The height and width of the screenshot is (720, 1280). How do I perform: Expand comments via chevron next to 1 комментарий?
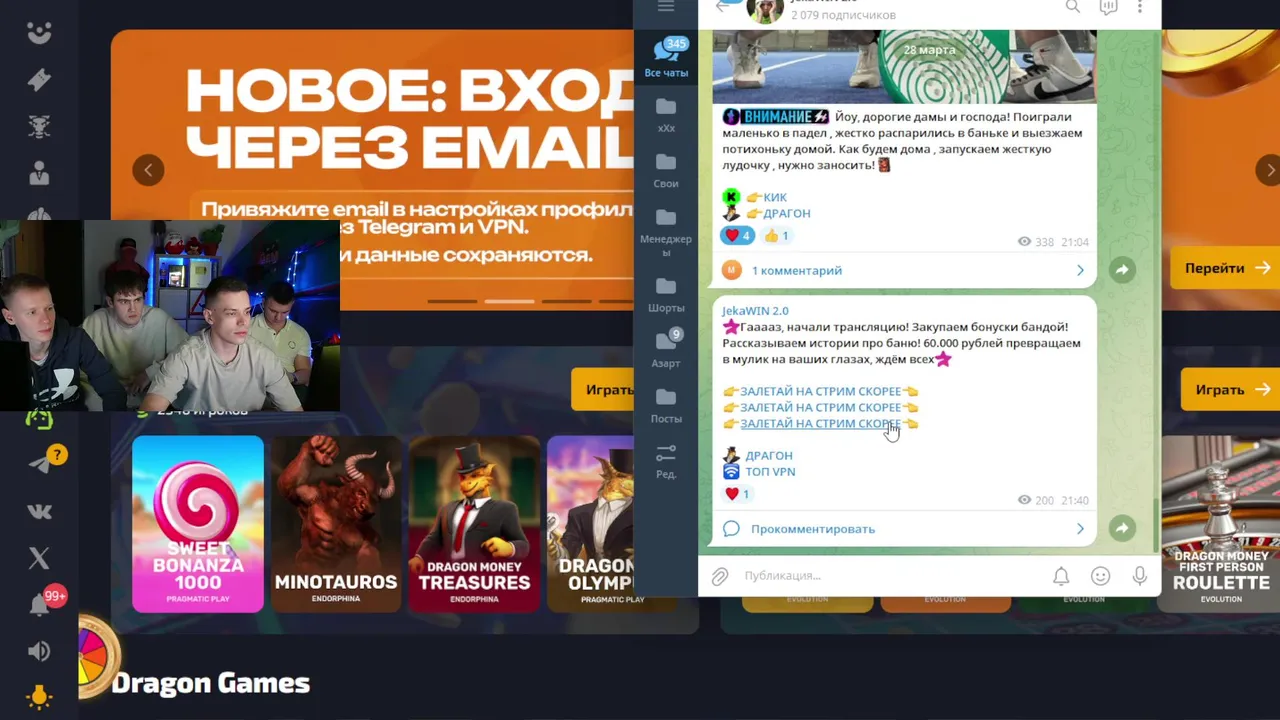[1080, 270]
